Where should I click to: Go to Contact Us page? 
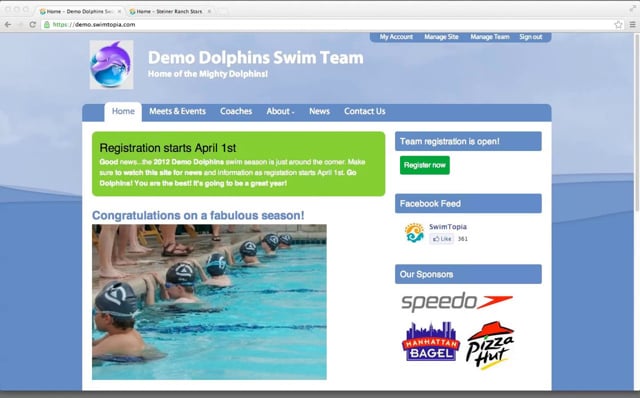point(364,111)
